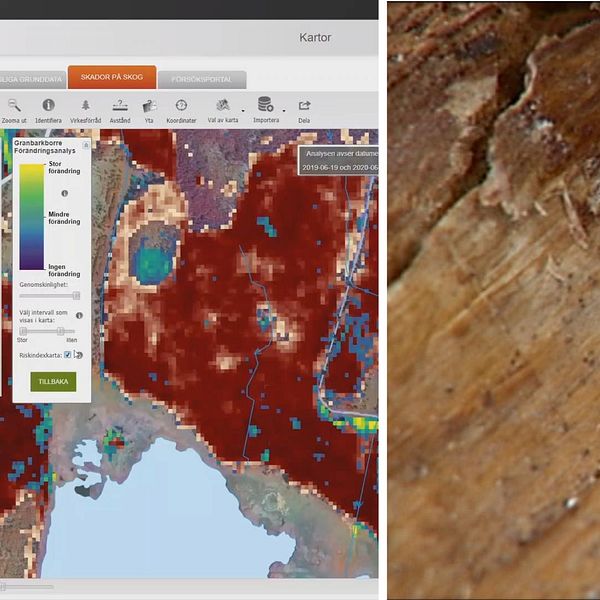Open info icon beside Välj intervall
600x600 pixels.
point(79,315)
